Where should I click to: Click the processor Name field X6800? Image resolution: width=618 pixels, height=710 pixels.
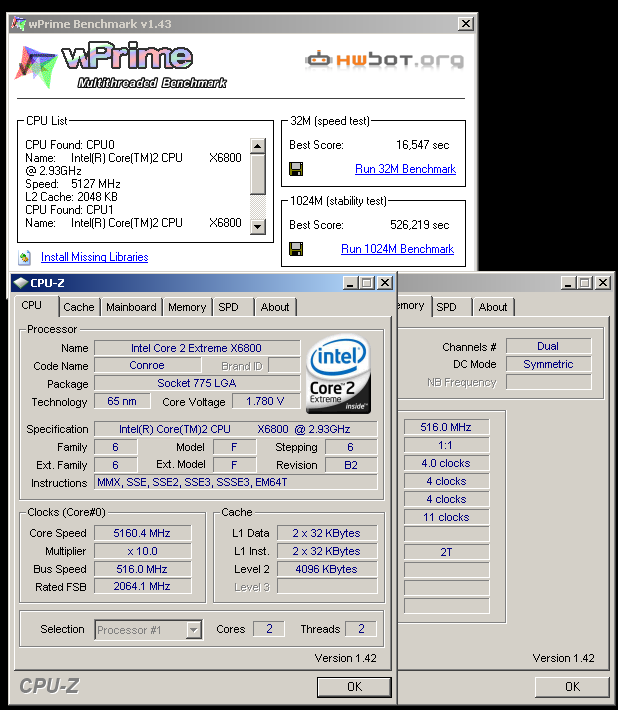tap(197, 348)
